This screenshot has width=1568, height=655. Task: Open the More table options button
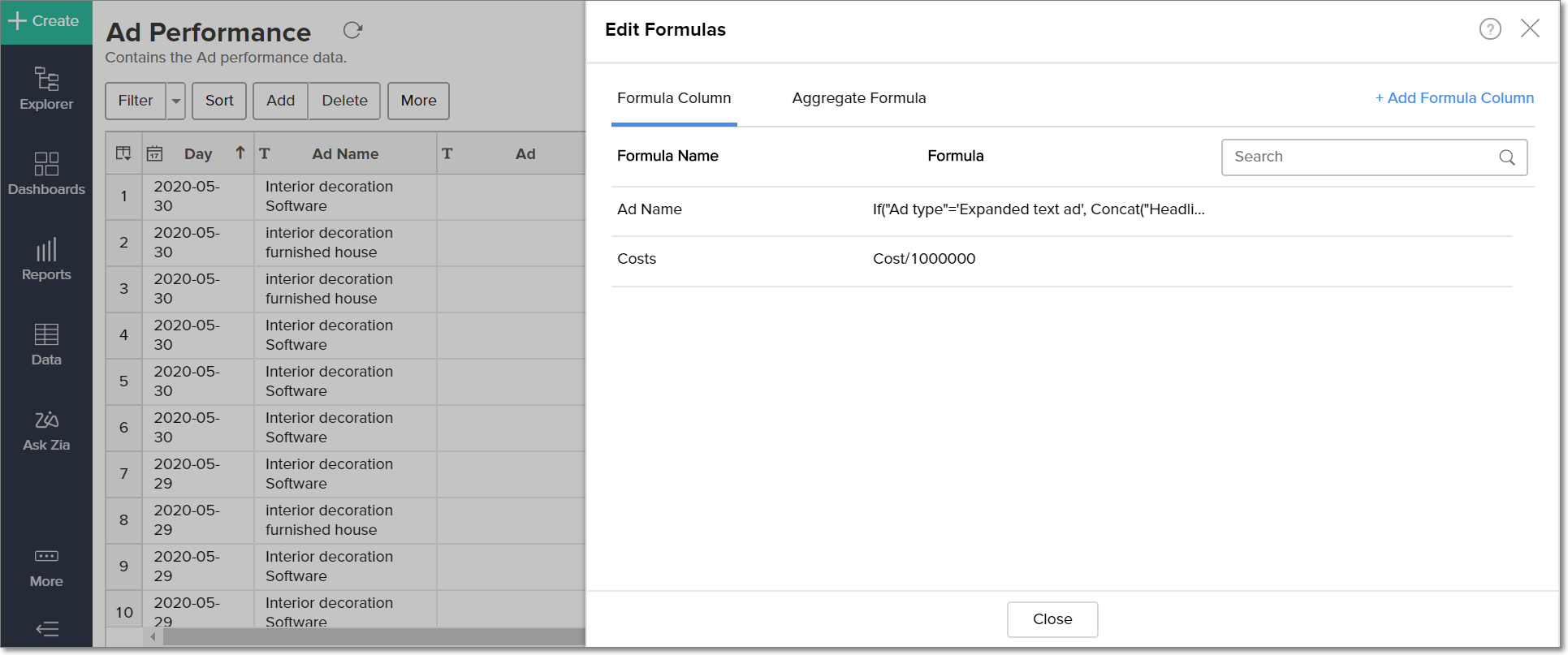[x=418, y=101]
